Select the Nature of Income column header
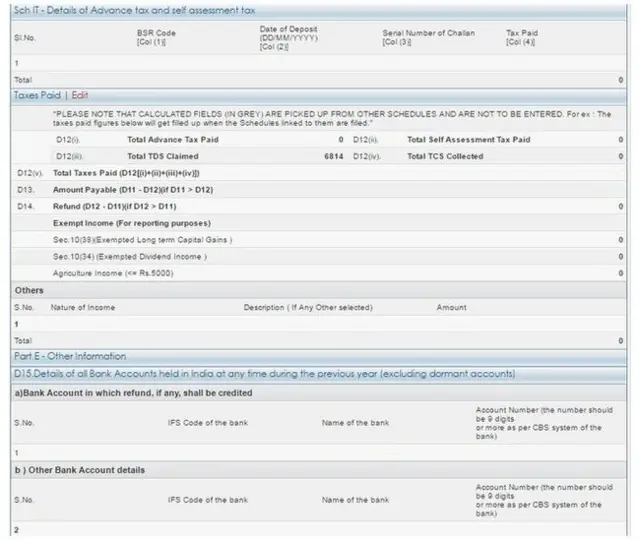This screenshot has height=540, width=640. [83, 307]
